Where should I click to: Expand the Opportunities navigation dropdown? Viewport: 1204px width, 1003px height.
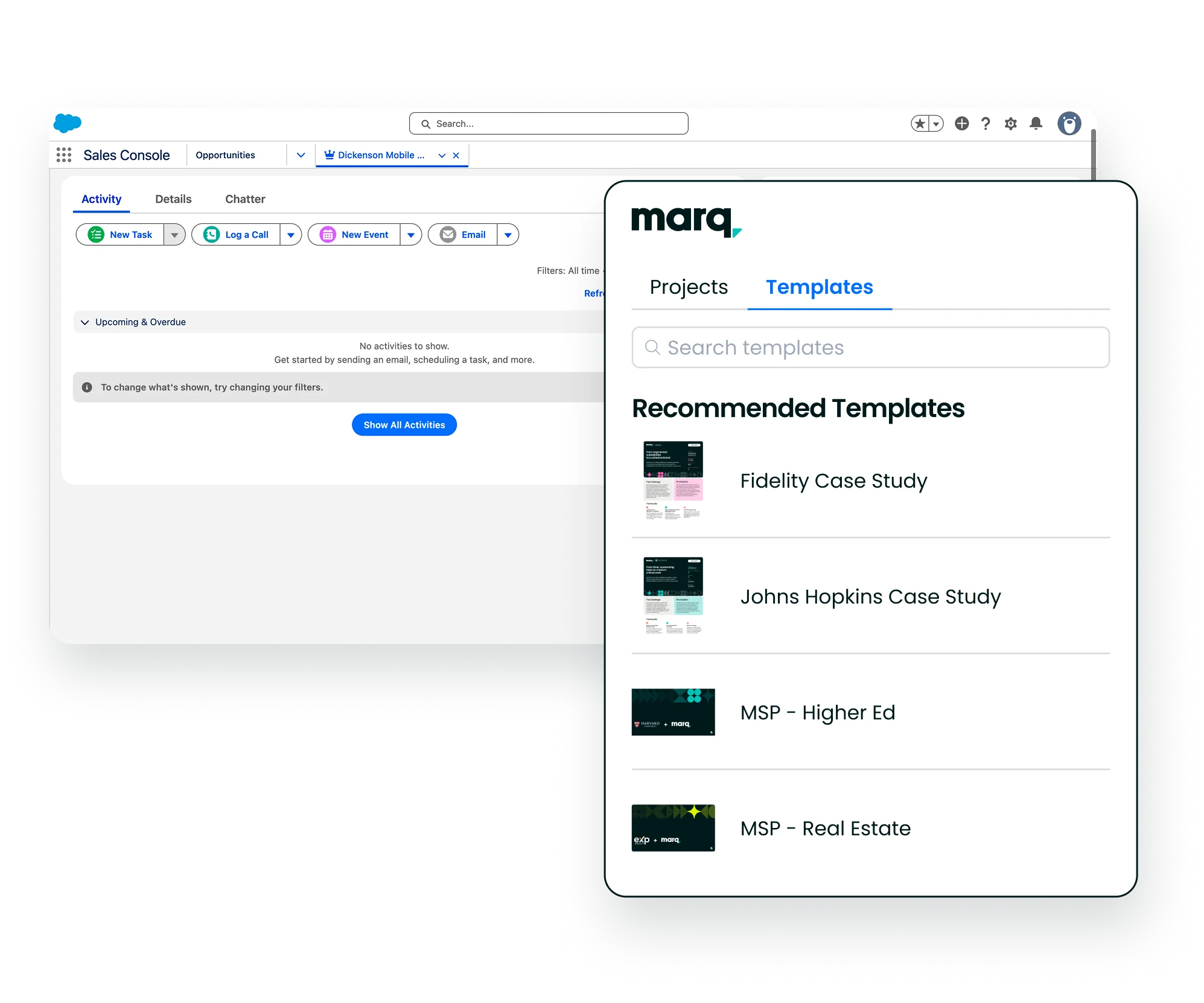[301, 155]
